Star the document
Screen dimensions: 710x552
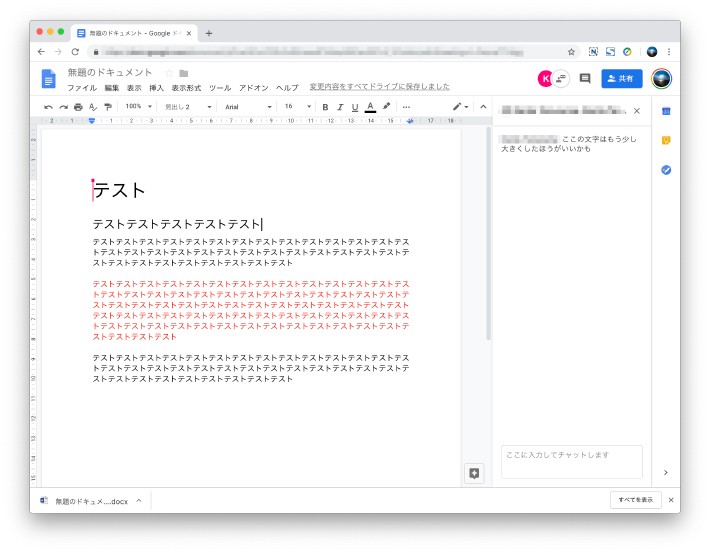pyautogui.click(x=169, y=73)
